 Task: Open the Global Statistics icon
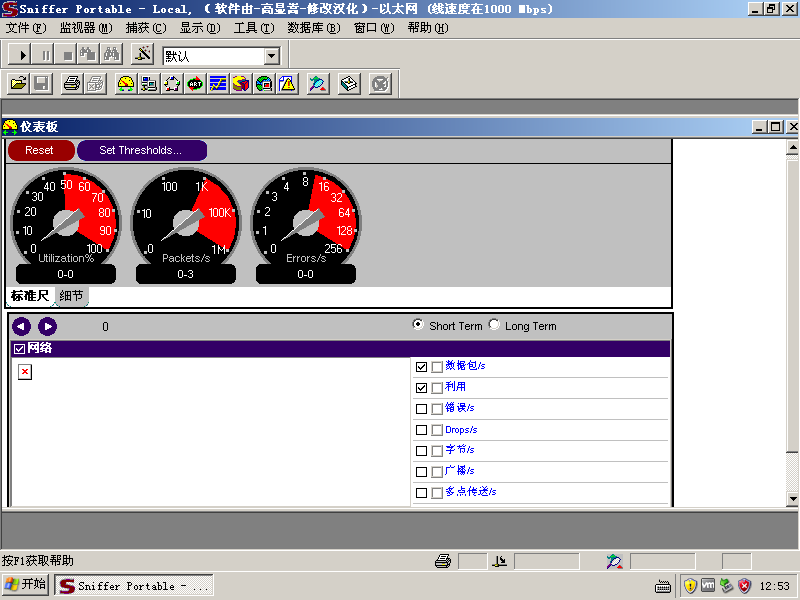tap(264, 84)
